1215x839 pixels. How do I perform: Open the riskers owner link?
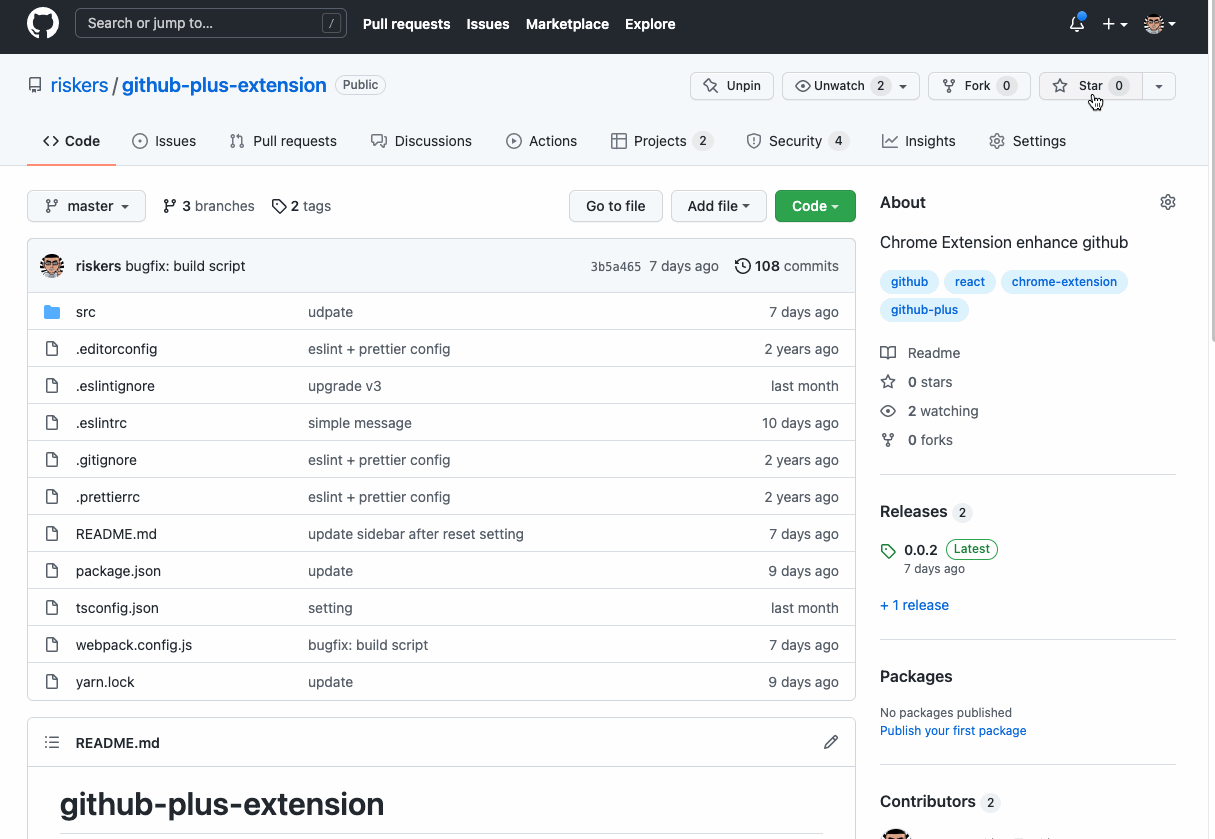(x=79, y=86)
